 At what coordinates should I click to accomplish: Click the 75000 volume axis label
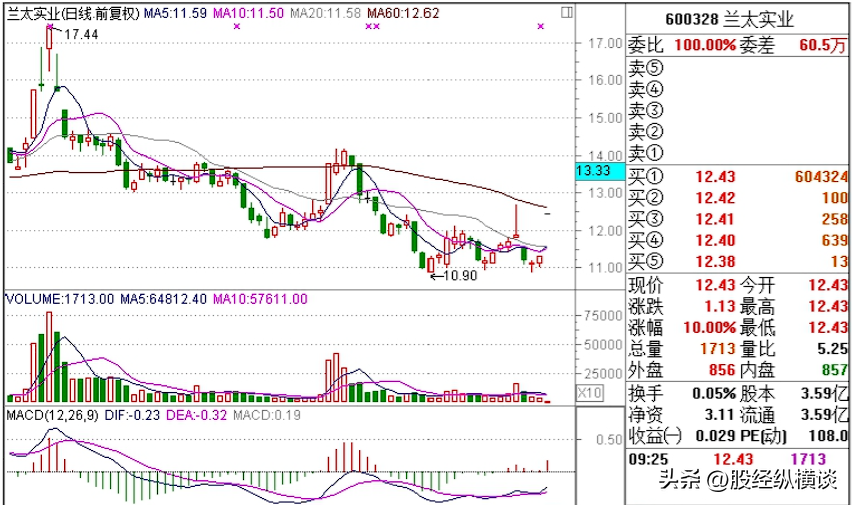click(603, 316)
